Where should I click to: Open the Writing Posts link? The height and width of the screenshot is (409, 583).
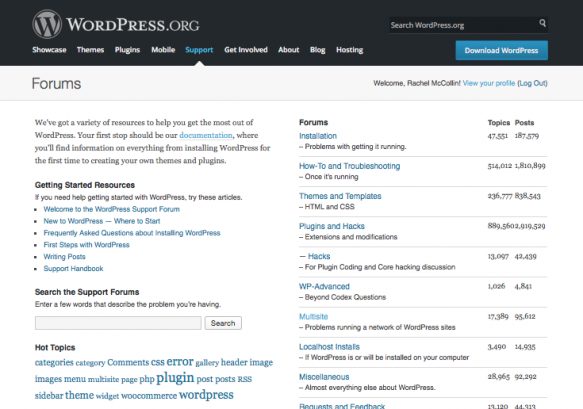pos(64,257)
